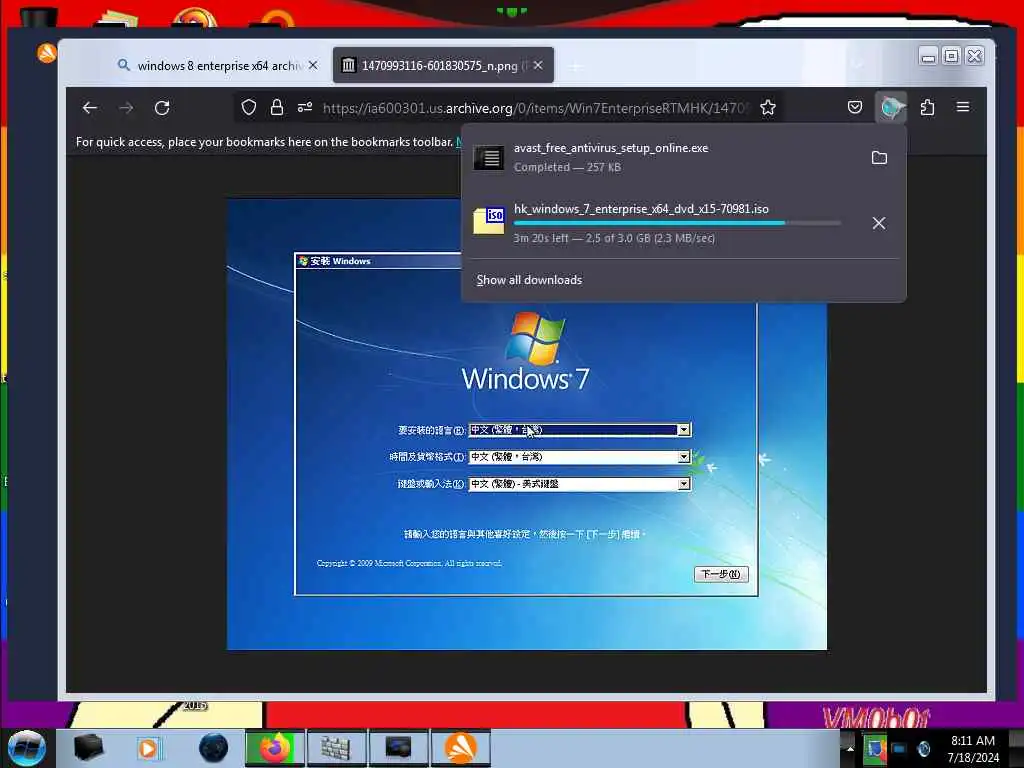
Task: Open the brick wall firewall taskbar icon
Action: pyautogui.click(x=336, y=748)
